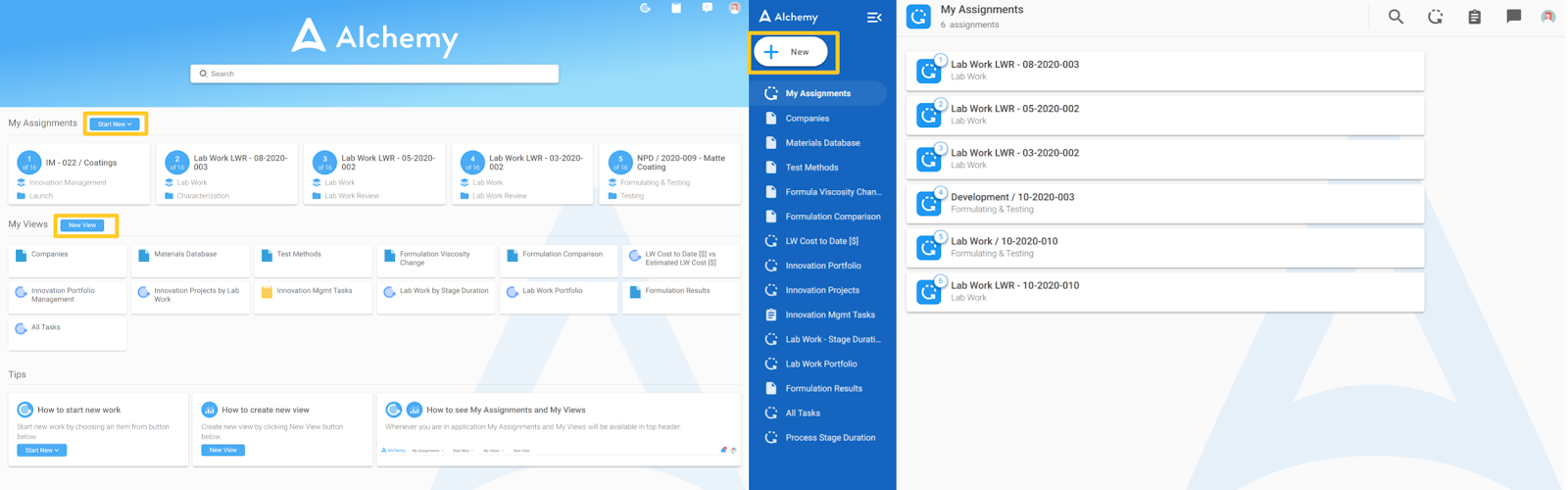Click the icon of Development / 10-2020-003 row

click(928, 203)
